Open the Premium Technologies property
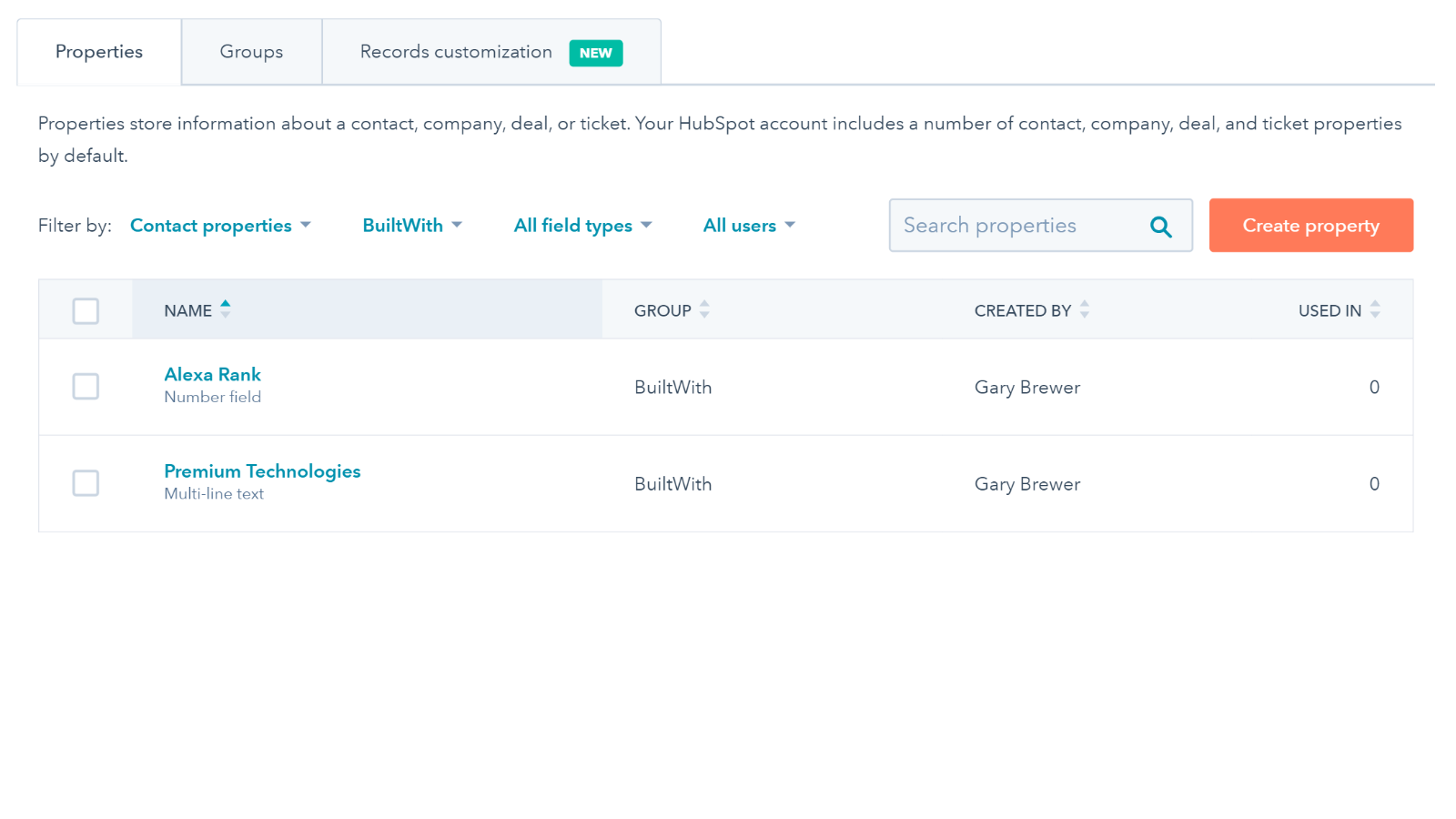 point(262,471)
